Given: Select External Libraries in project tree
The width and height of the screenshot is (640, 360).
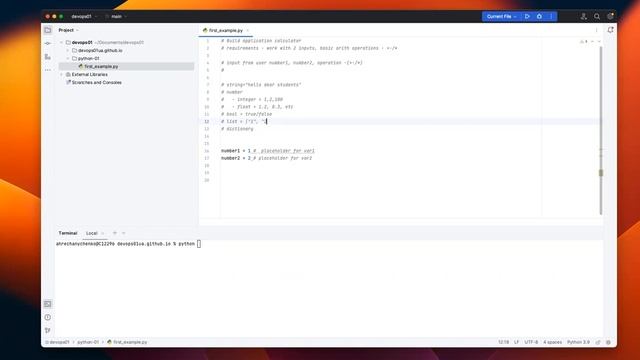Looking at the screenshot, I should pyautogui.click(x=89, y=75).
